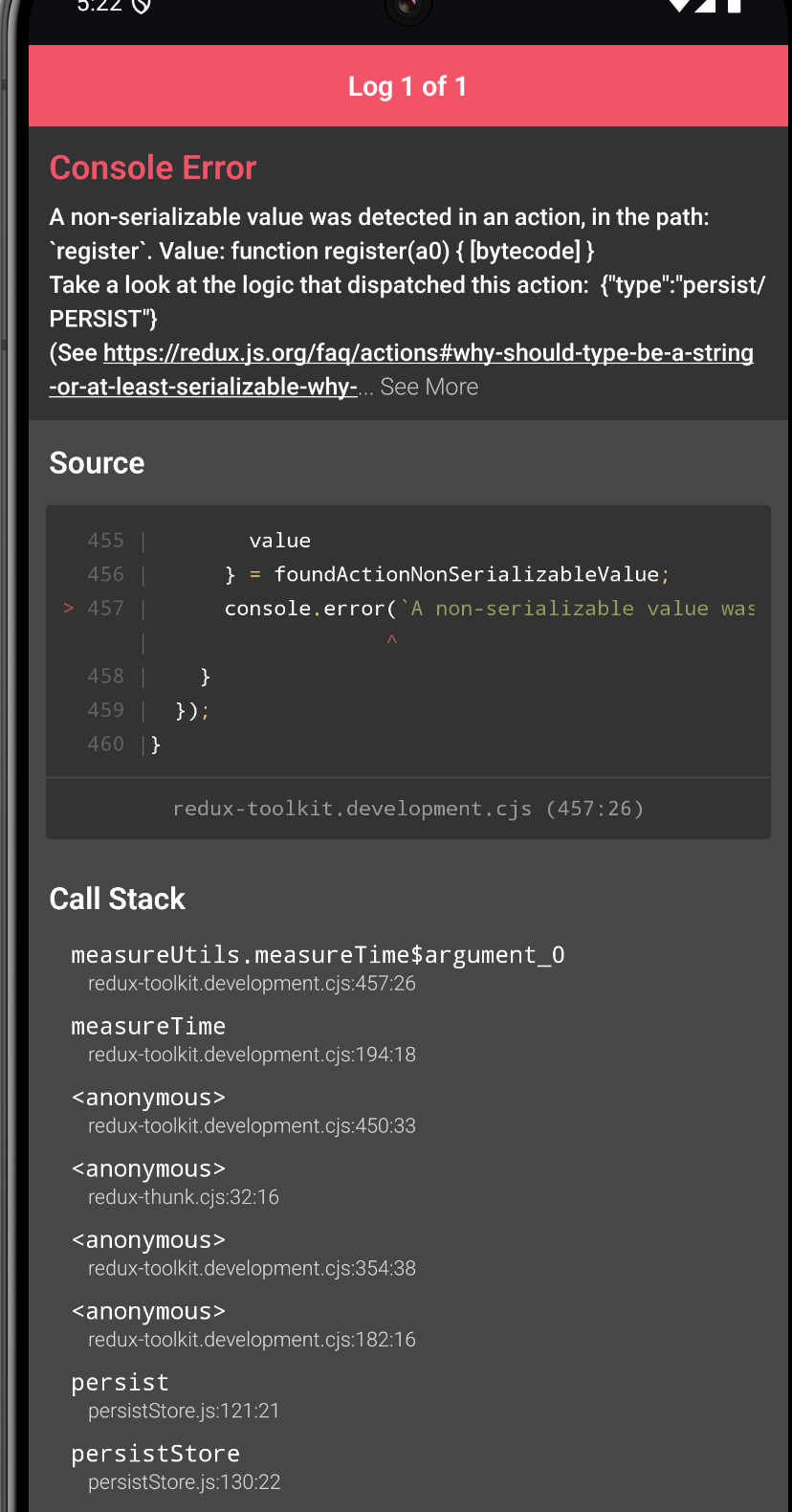Select the measureTime call stack frame

point(148,1039)
